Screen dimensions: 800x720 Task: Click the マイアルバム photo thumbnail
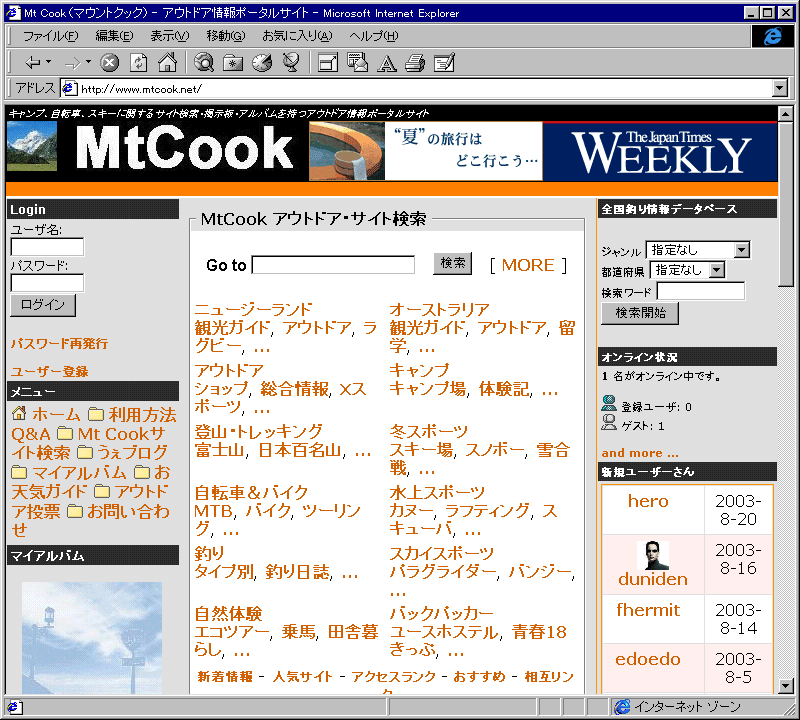click(92, 638)
